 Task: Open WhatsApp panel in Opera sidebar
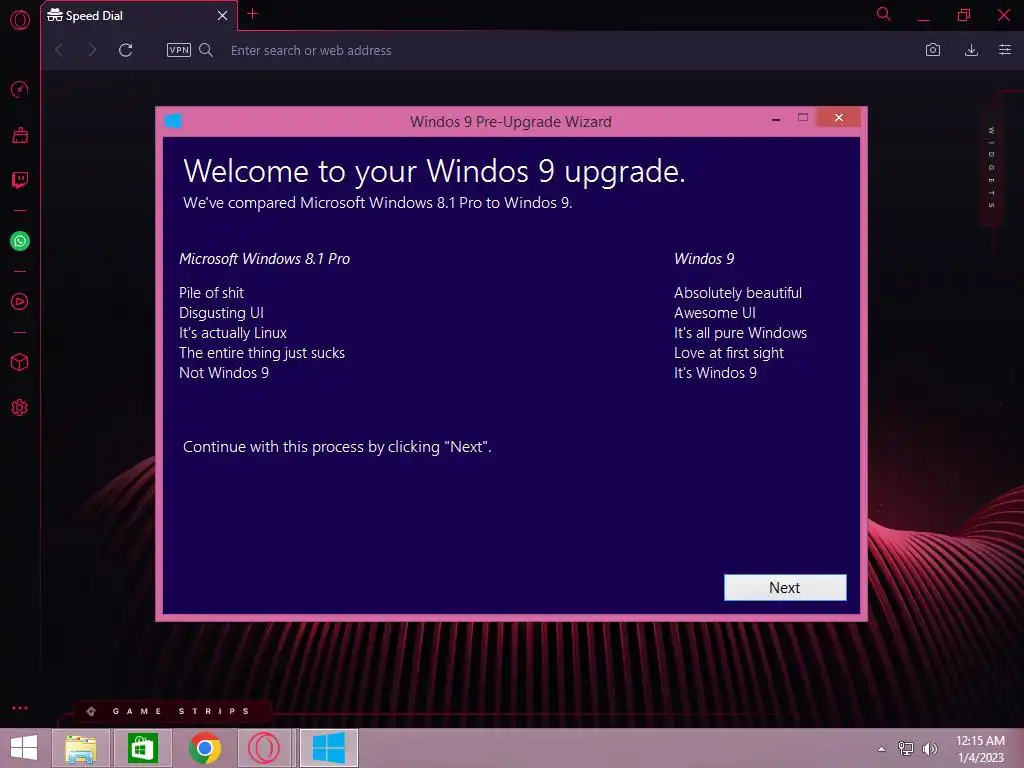(x=20, y=241)
